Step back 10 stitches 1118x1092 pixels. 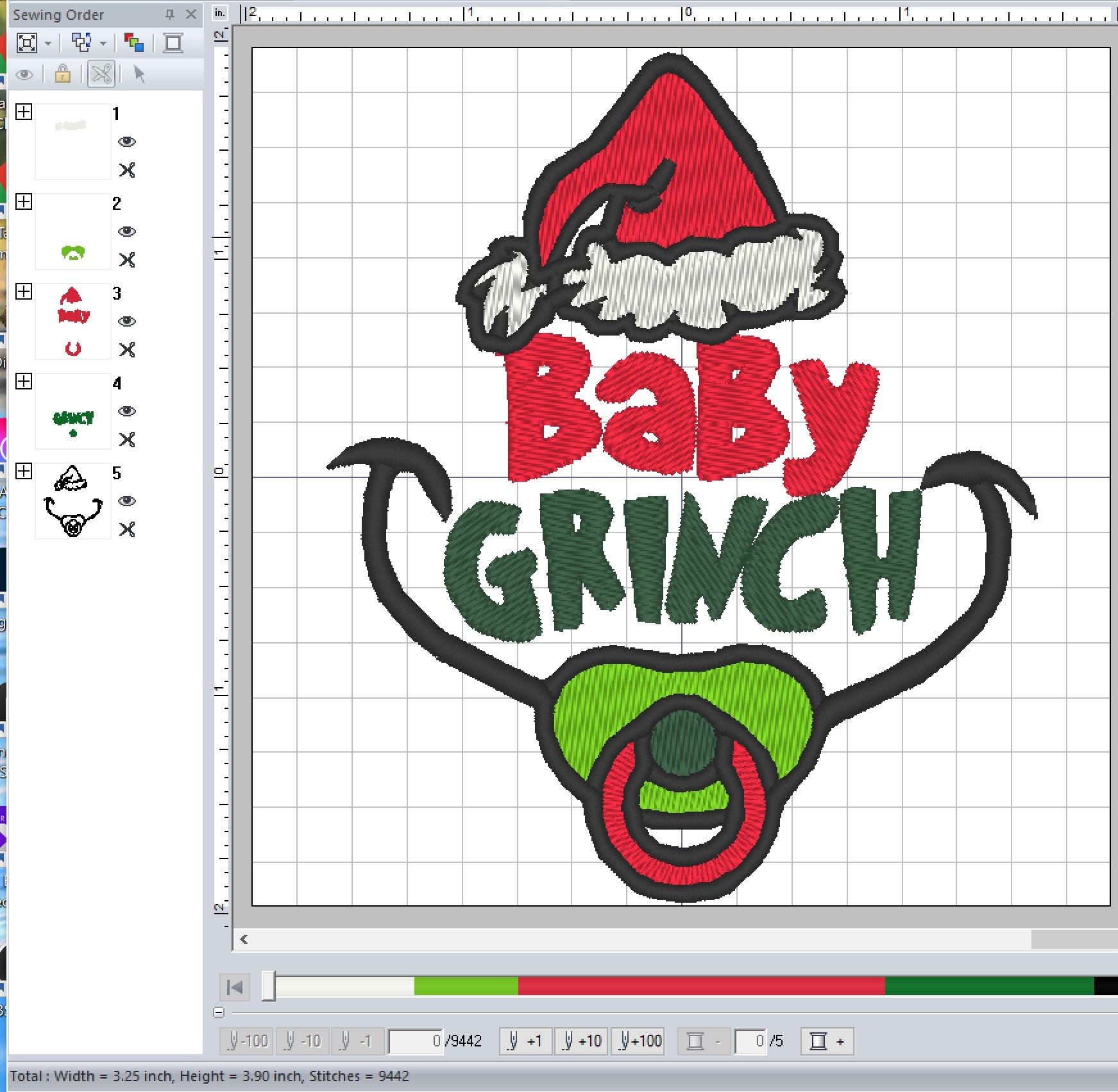302,1041
